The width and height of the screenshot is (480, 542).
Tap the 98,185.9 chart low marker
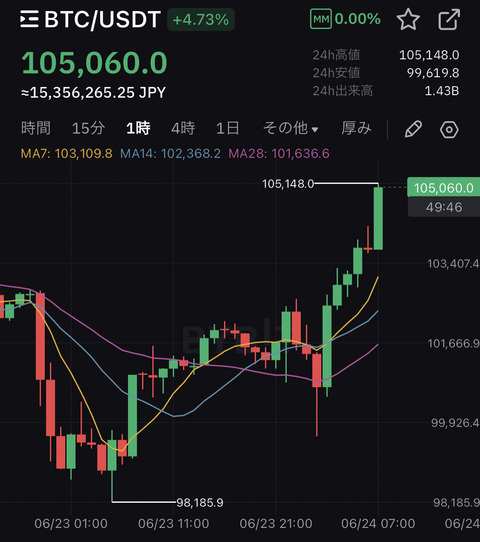[200, 503]
